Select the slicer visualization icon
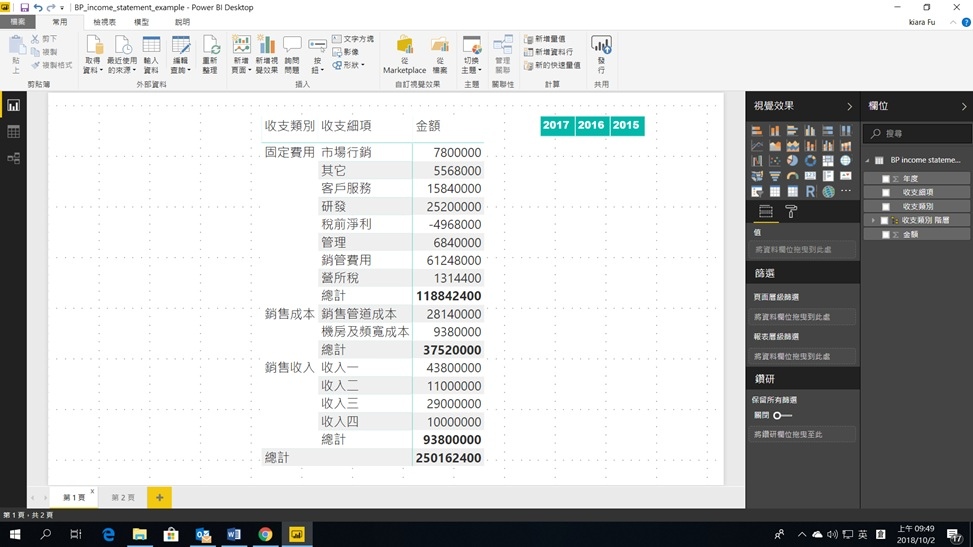Image resolution: width=973 pixels, height=547 pixels. coord(757,191)
